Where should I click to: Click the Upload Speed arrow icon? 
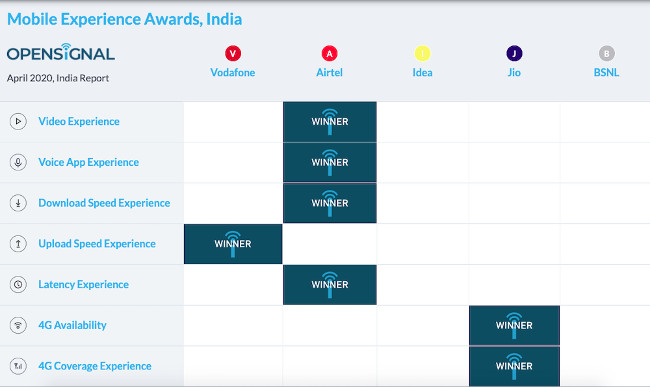(x=18, y=244)
